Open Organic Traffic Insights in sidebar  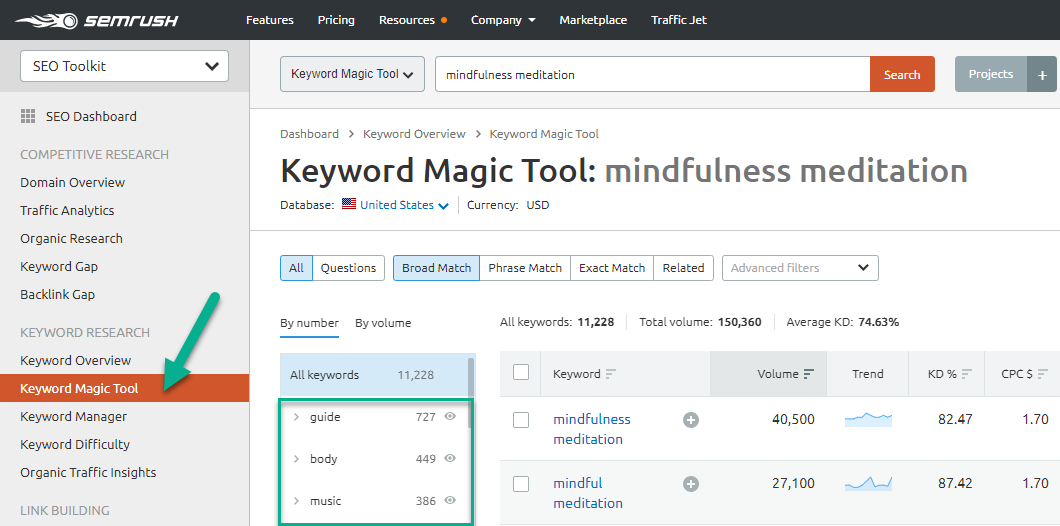pyautogui.click(x=88, y=473)
